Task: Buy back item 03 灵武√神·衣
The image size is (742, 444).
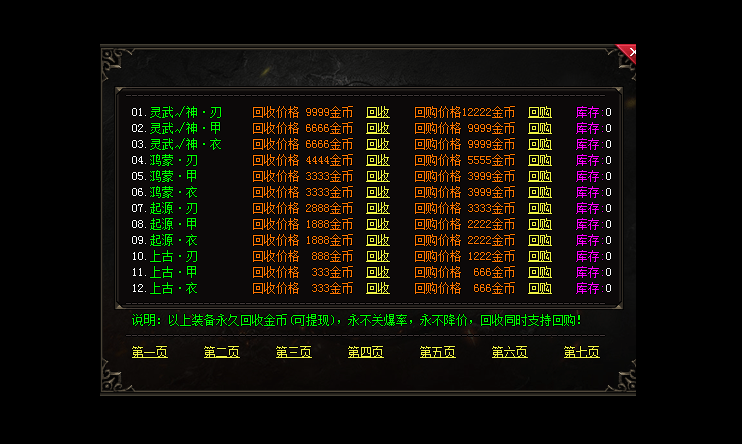Action: click(540, 145)
